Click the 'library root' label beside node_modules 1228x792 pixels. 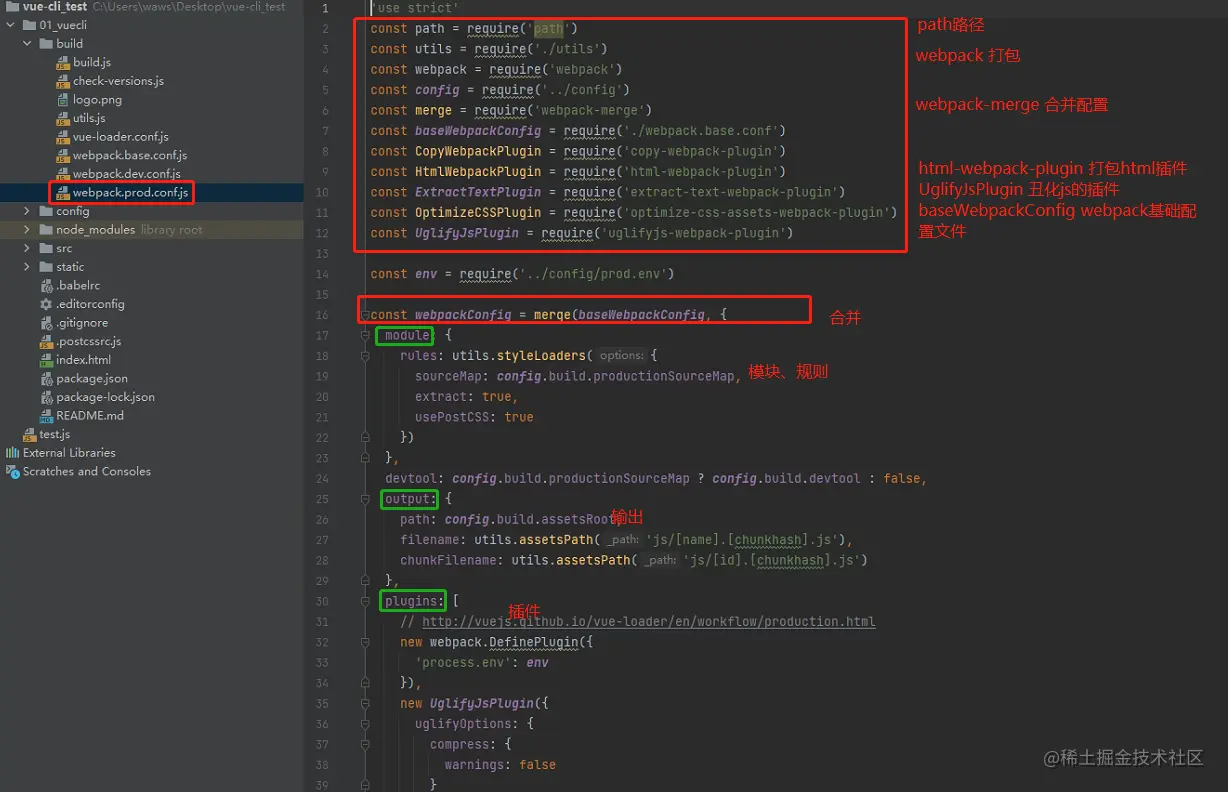pyautogui.click(x=171, y=230)
